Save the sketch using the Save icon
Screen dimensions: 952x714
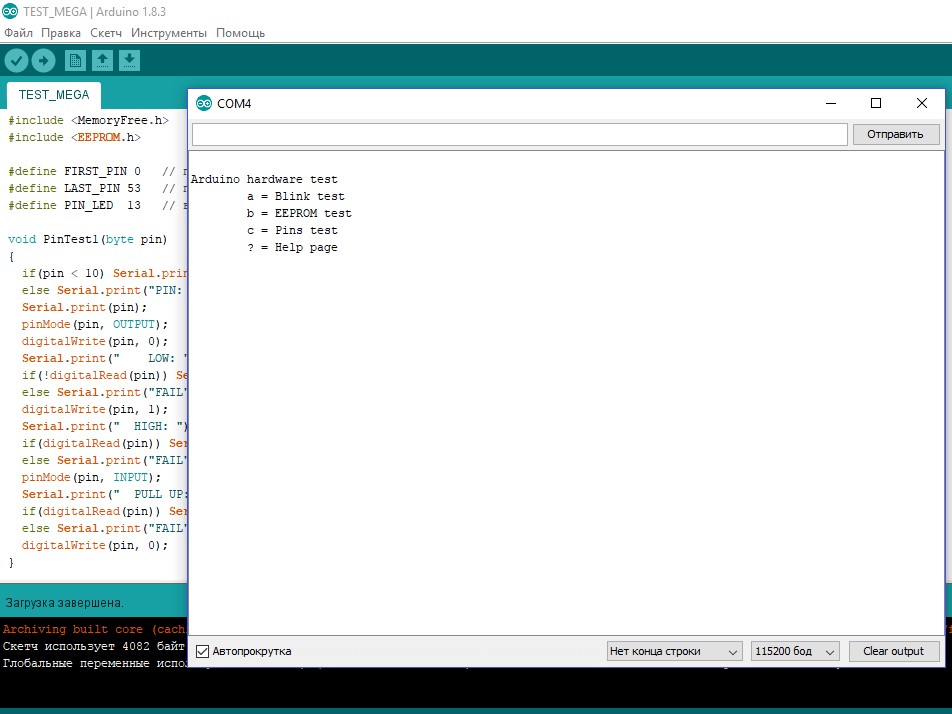click(129, 61)
